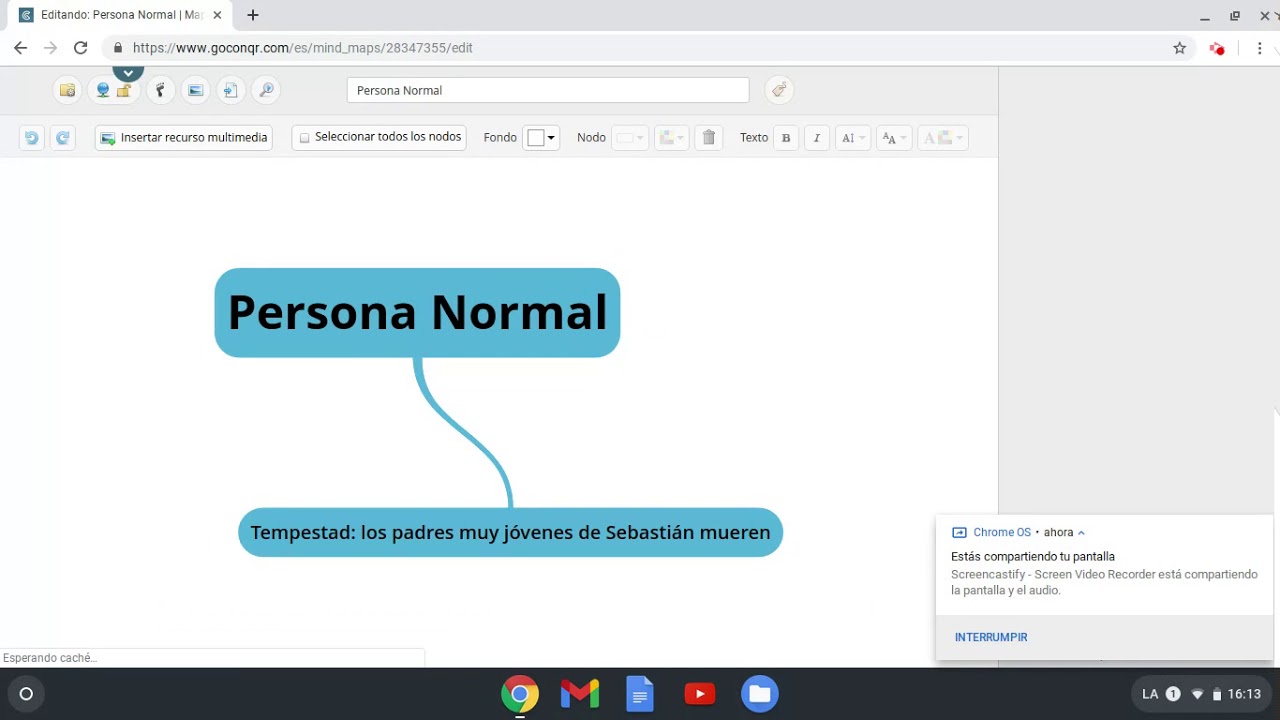The image size is (1280, 720).
Task: Collapse the top toolbar with the chevron tab
Action: (128, 73)
